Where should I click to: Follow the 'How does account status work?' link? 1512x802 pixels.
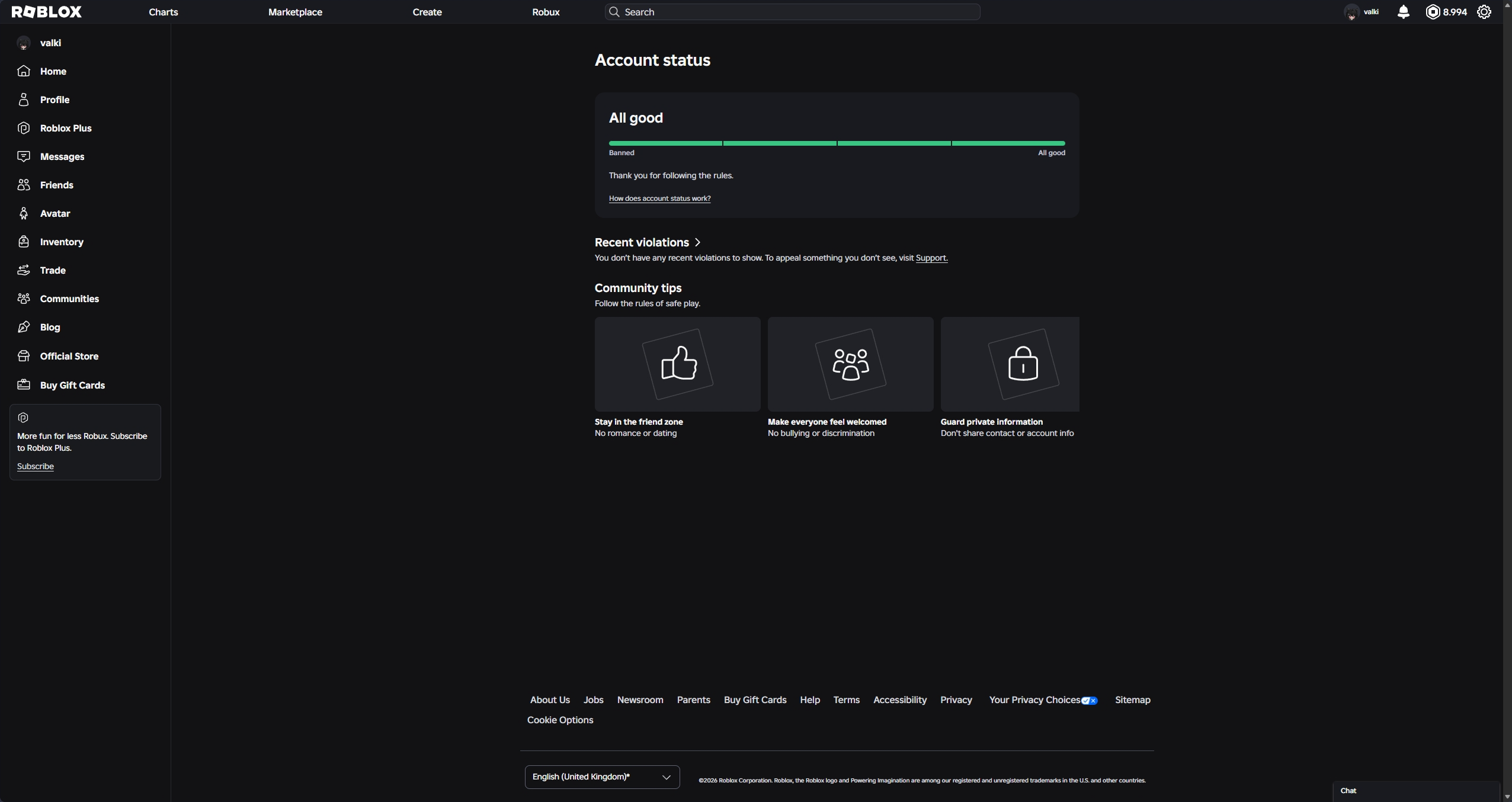tap(659, 198)
